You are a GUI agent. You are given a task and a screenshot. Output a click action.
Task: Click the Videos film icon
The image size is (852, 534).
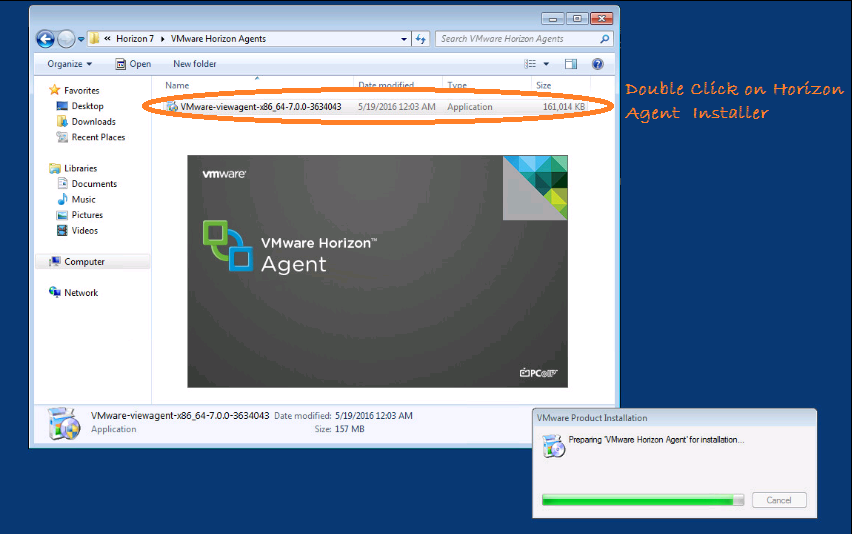click(62, 230)
